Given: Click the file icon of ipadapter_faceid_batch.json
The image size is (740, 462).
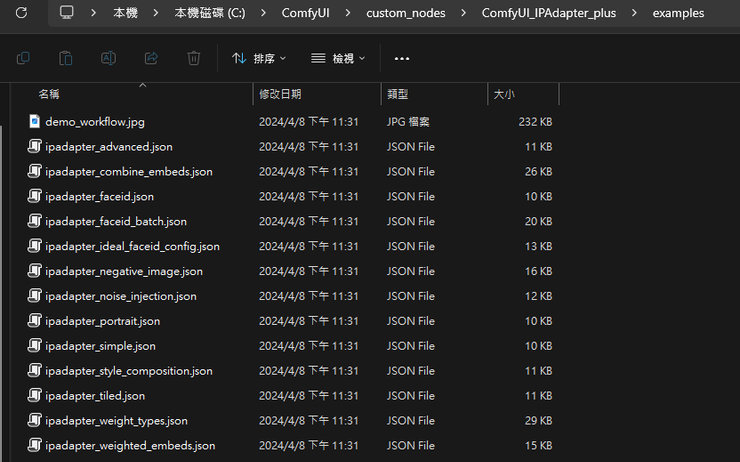Looking at the screenshot, I should click(34, 221).
